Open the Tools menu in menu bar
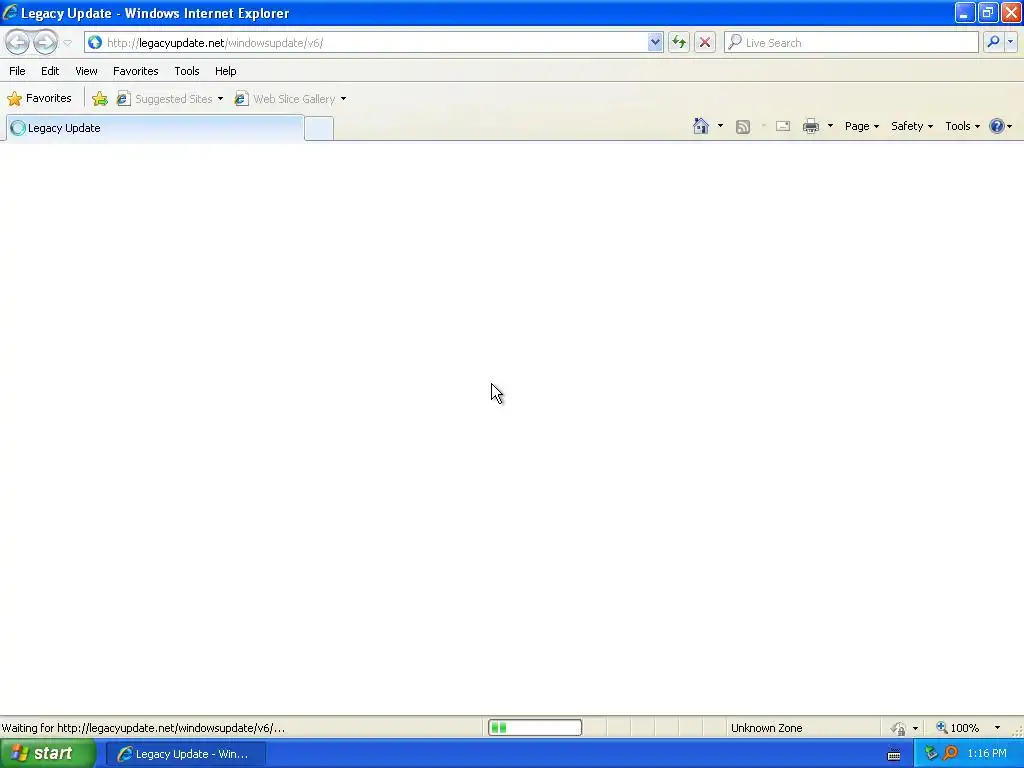Screen dimensions: 1024x768 (x=187, y=71)
